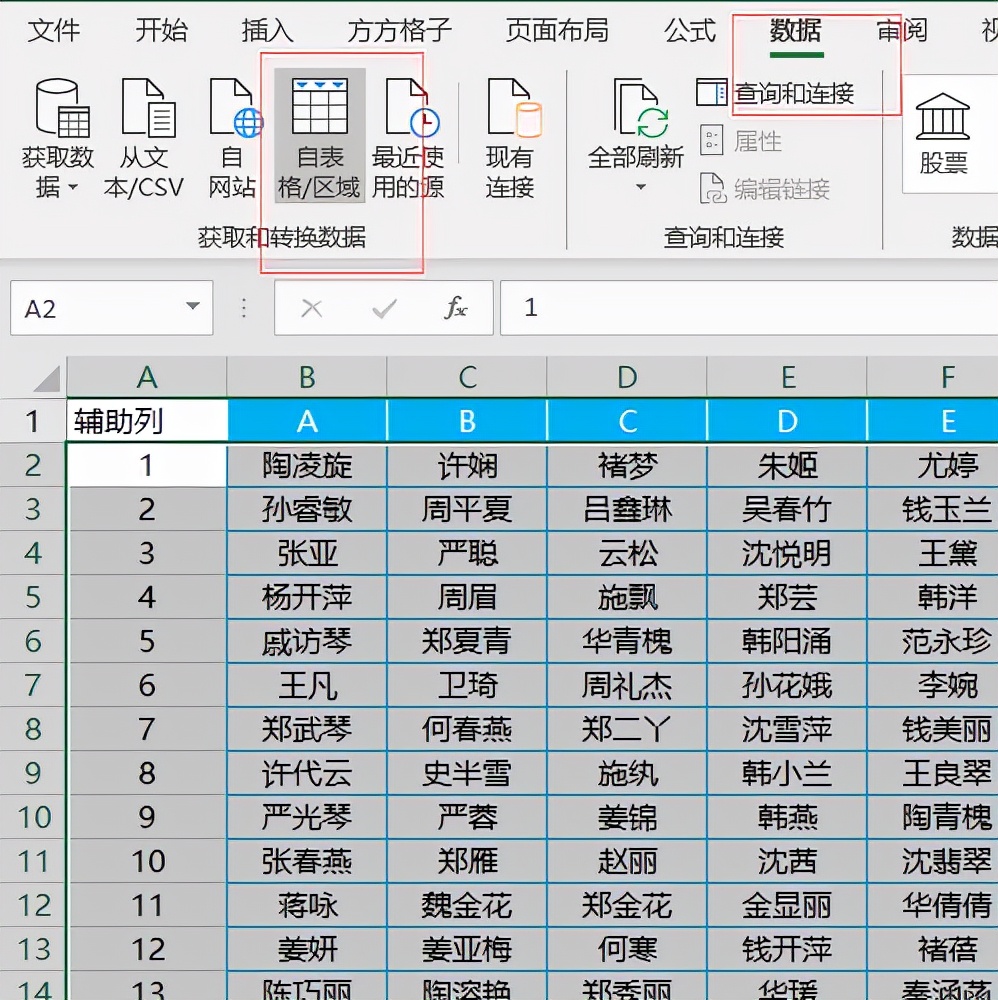Click 全部刷新 (Refresh All) icon
998x1000 pixels.
(x=640, y=107)
